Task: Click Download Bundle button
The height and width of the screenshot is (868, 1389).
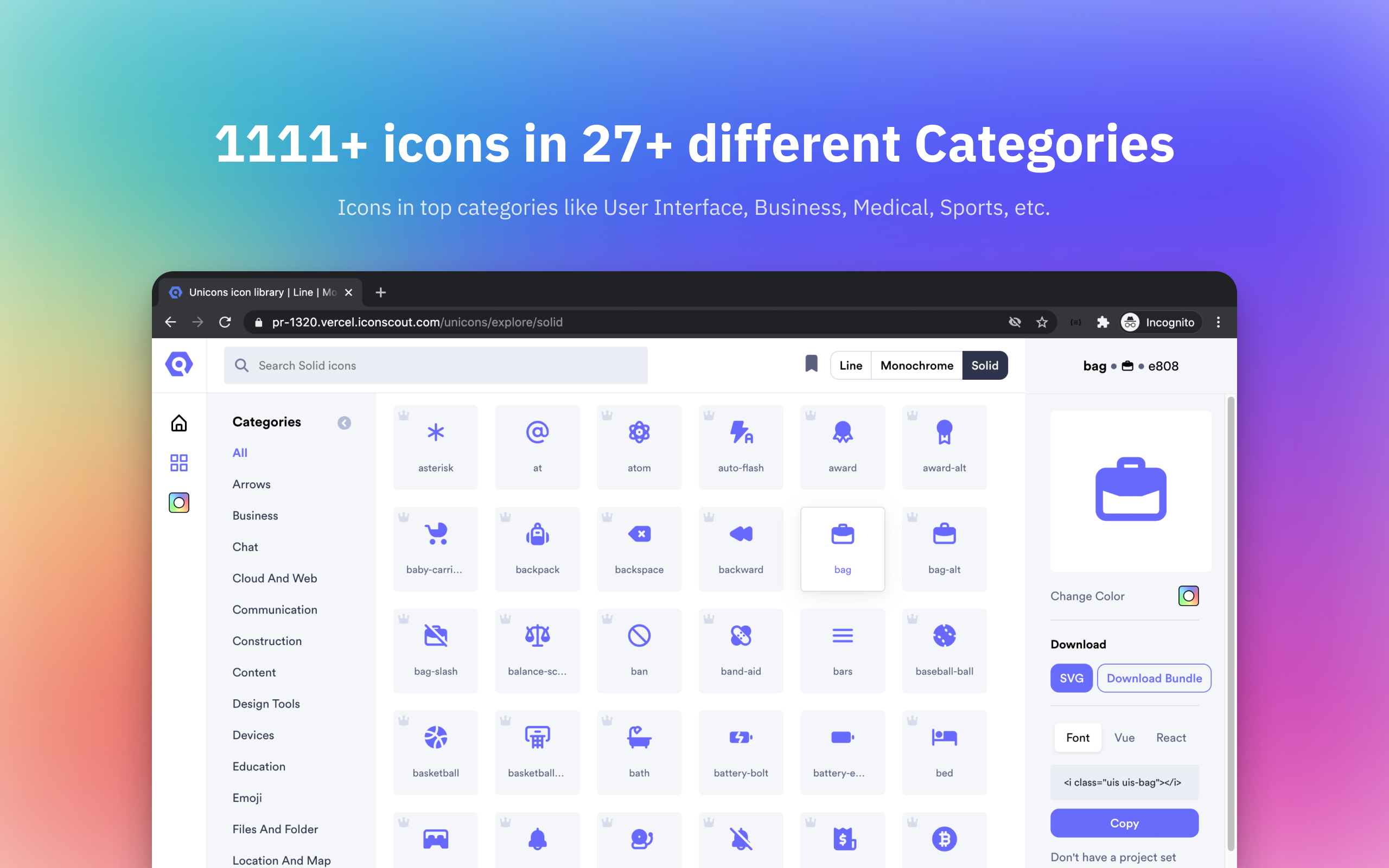Action: click(x=1154, y=678)
